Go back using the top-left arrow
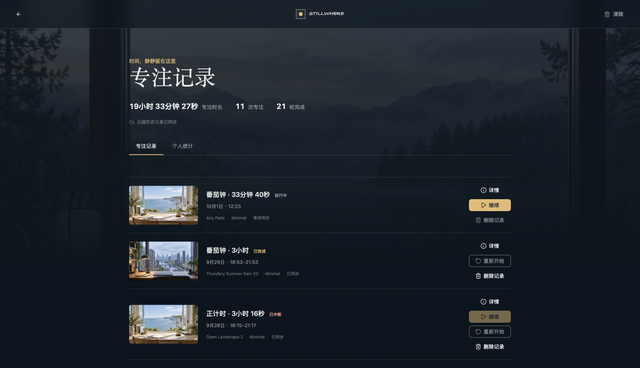Screen dimensions: 640x368 [18, 14]
